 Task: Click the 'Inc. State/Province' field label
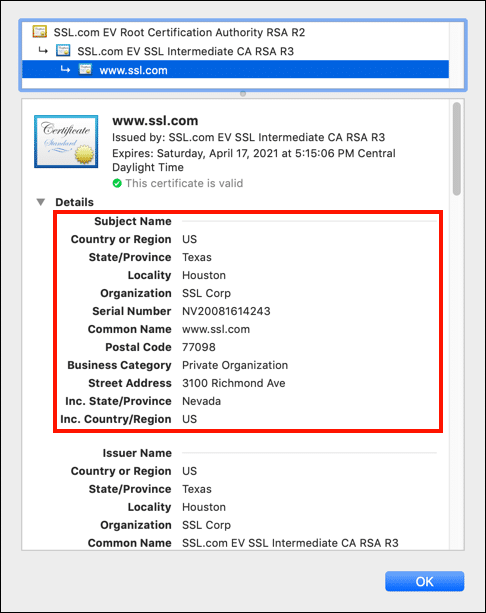point(118,401)
